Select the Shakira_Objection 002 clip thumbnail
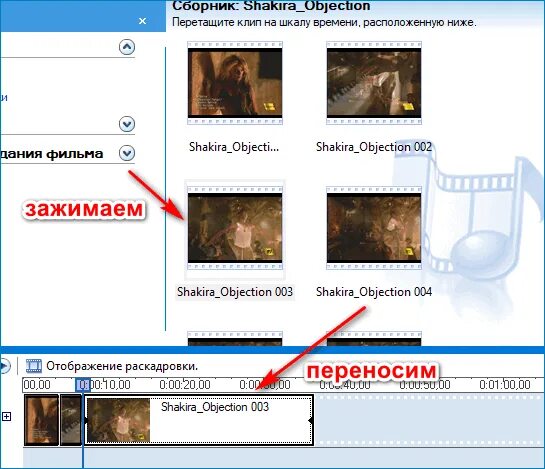 coord(374,83)
